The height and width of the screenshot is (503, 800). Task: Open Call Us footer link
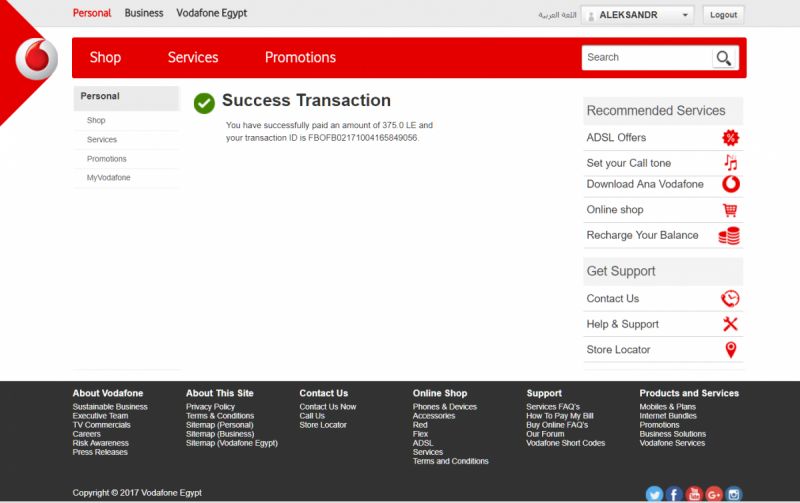(312, 416)
